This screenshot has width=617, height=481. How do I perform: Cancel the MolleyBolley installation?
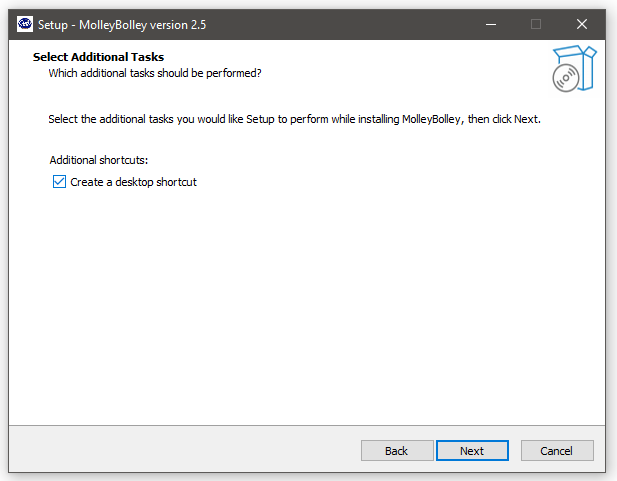(557, 450)
